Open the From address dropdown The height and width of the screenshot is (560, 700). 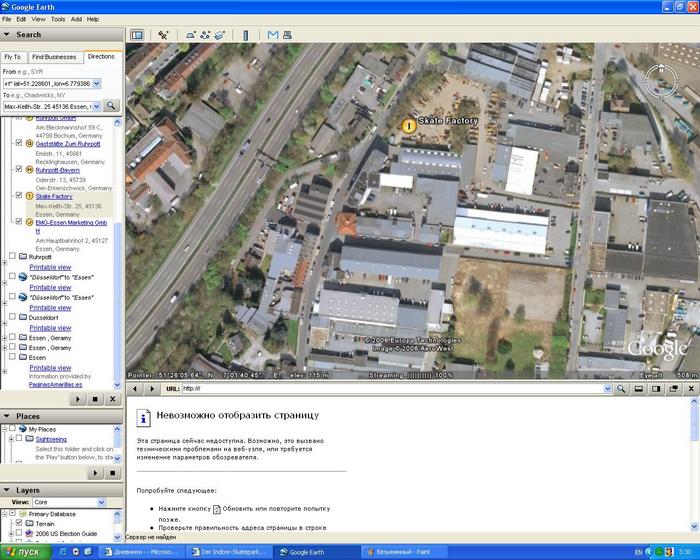[96, 84]
